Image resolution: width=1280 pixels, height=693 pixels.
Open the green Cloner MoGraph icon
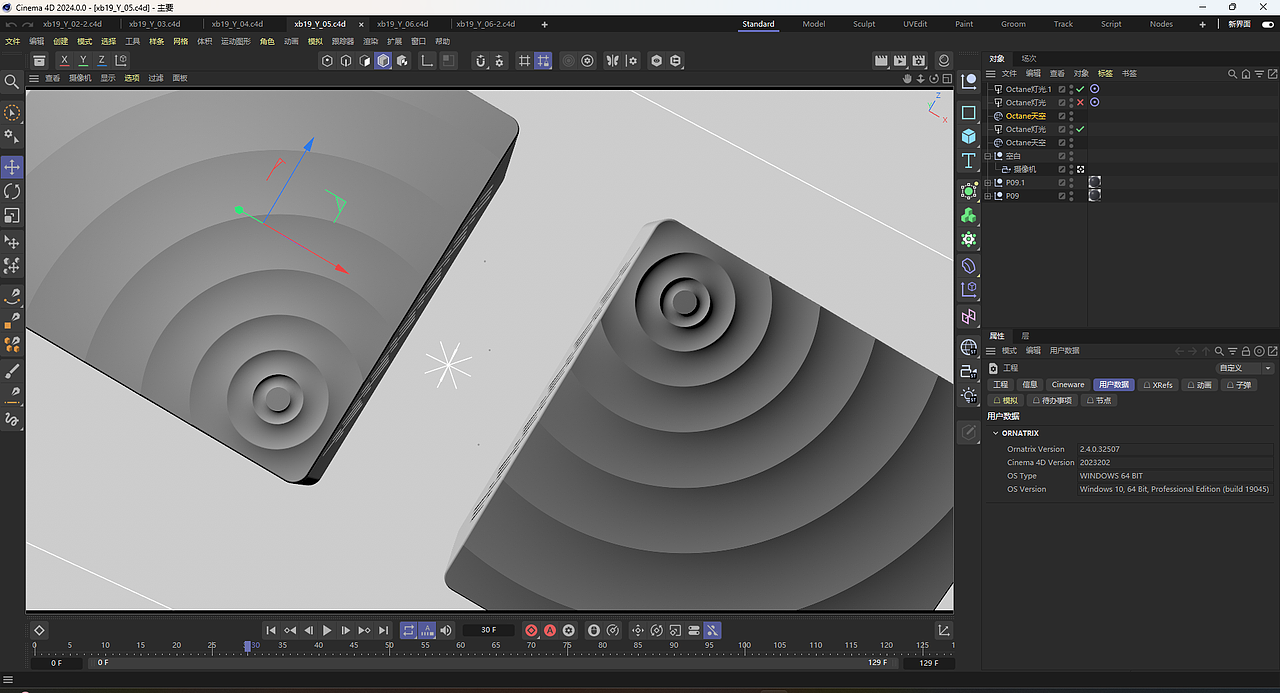click(x=968, y=215)
